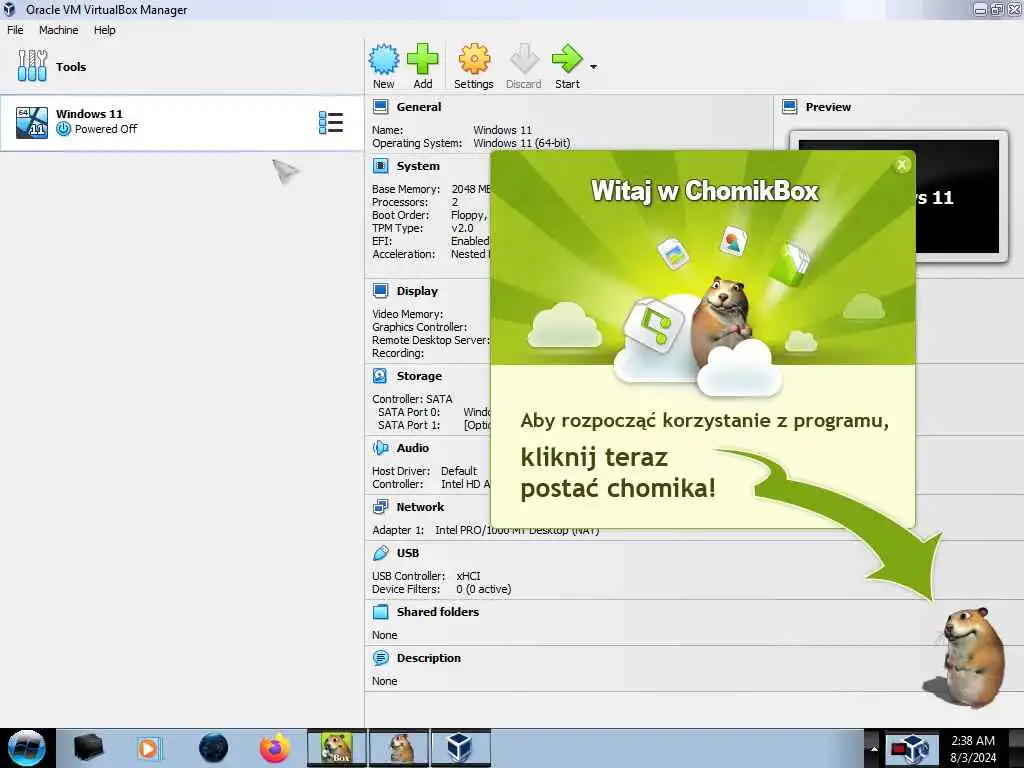Close the ChomikBox welcome popup

click(x=902, y=165)
